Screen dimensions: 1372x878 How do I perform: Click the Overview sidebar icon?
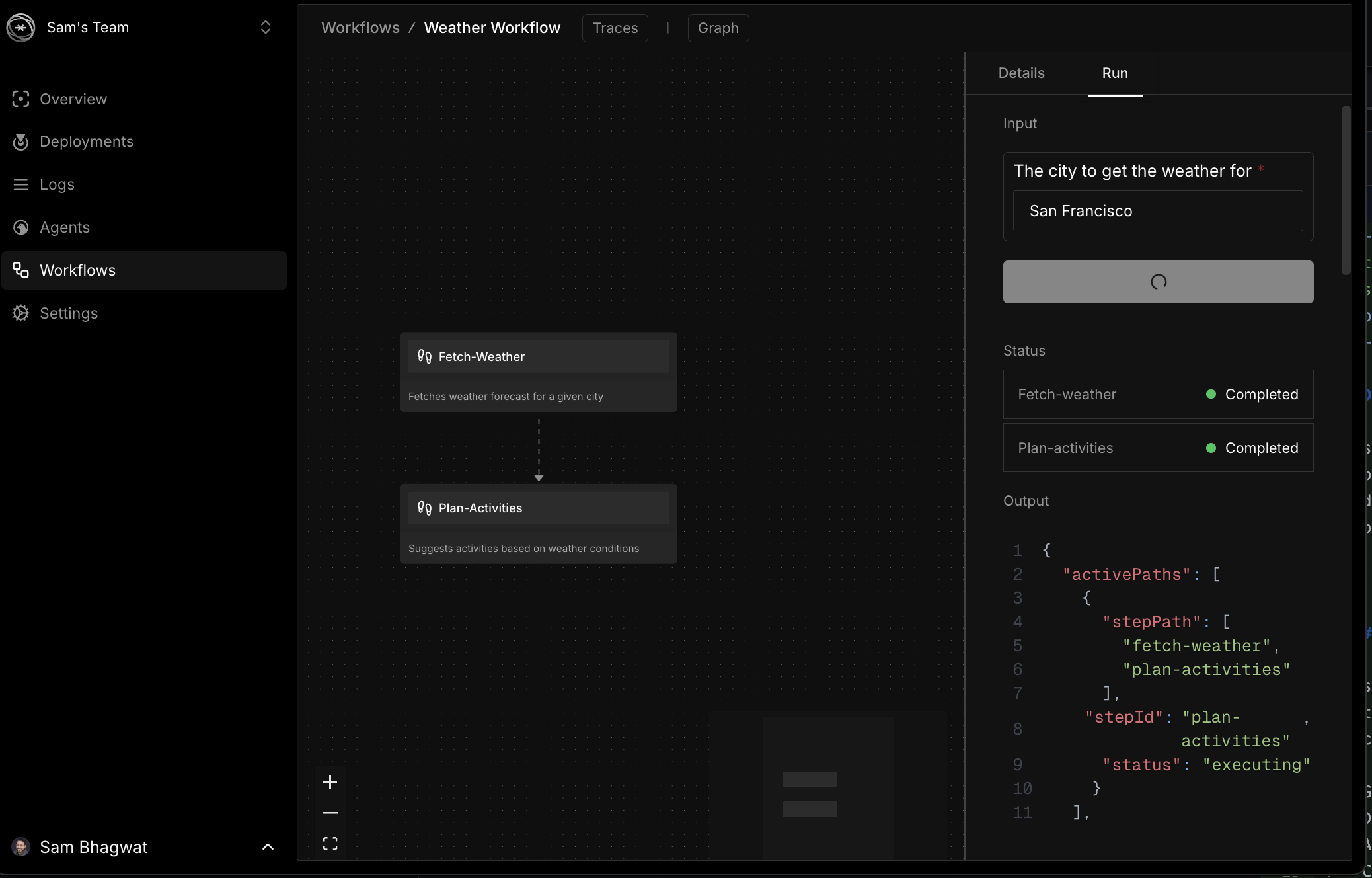(20, 99)
